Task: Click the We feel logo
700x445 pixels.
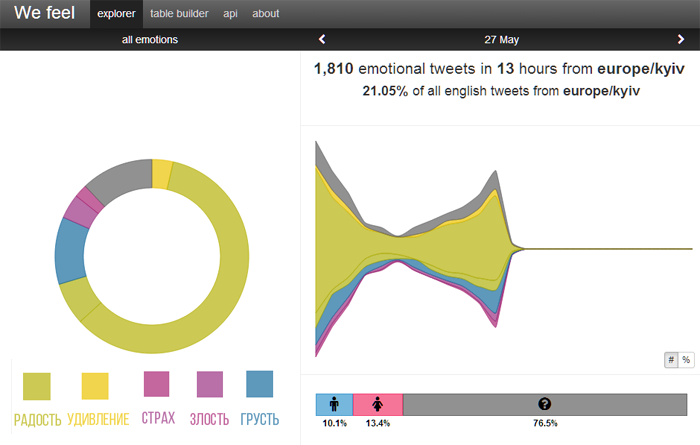Action: point(38,14)
